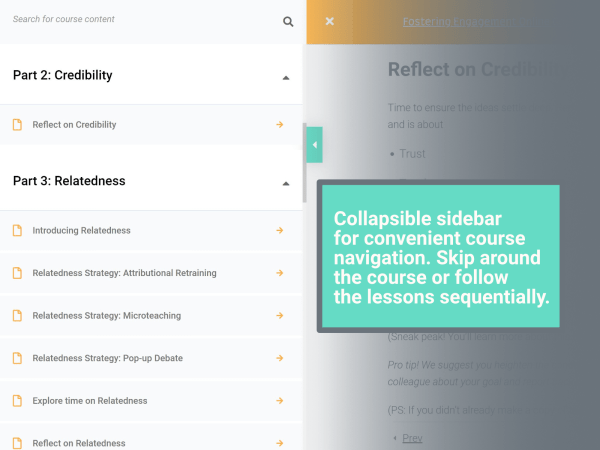Image resolution: width=600 pixels, height=450 pixels.
Task: Click arrow icon beside Introducing Relatedness
Action: point(280,230)
